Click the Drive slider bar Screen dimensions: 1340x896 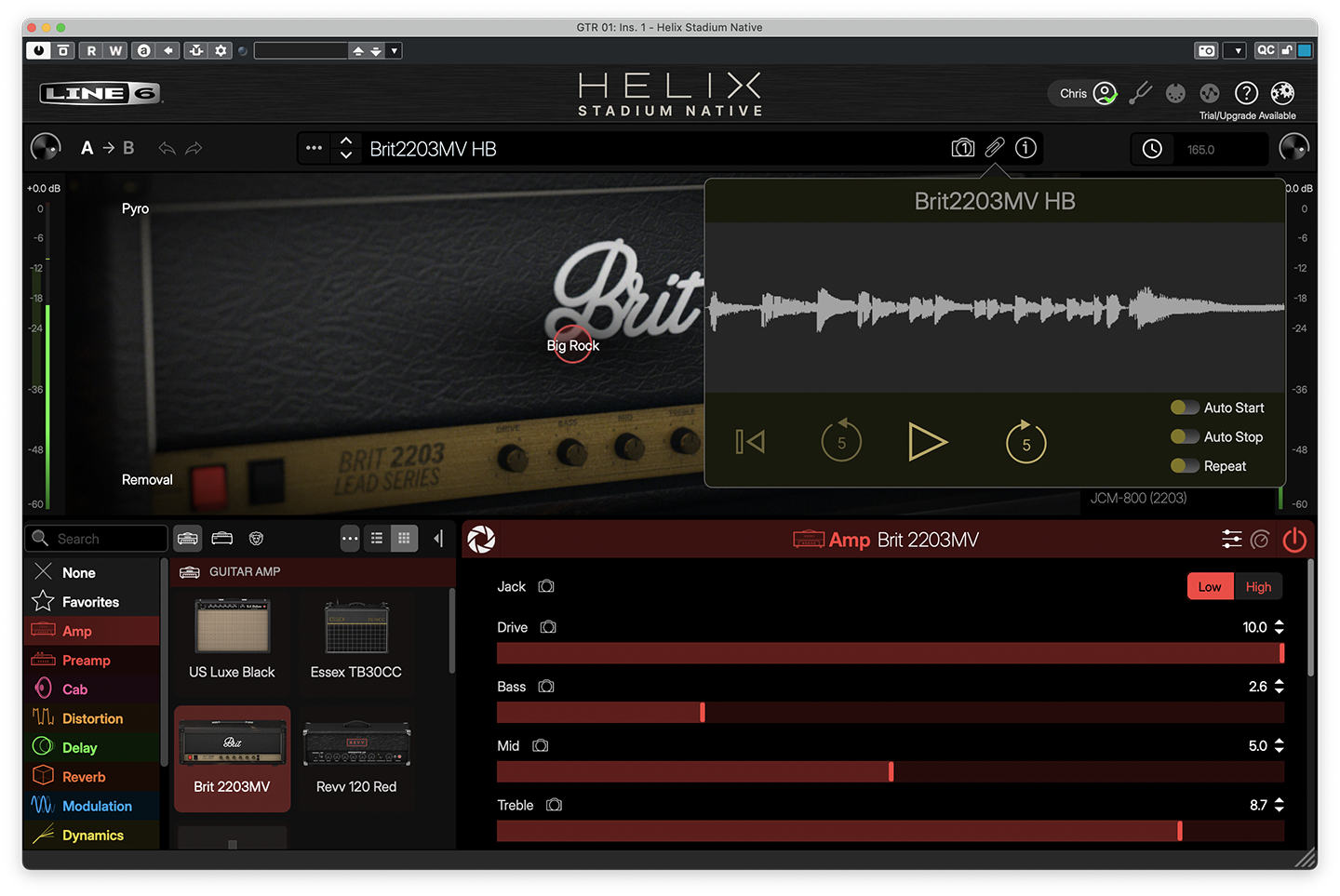(891, 653)
